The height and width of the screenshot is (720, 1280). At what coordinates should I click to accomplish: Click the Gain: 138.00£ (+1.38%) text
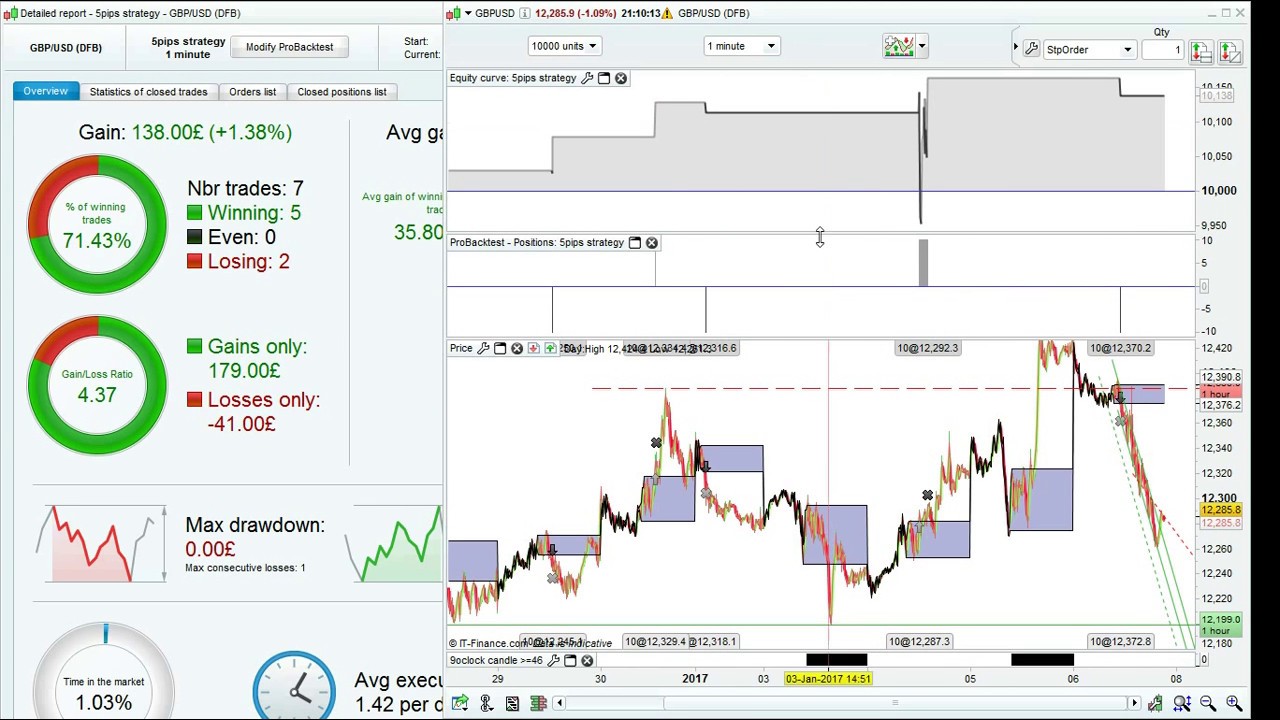coord(185,132)
